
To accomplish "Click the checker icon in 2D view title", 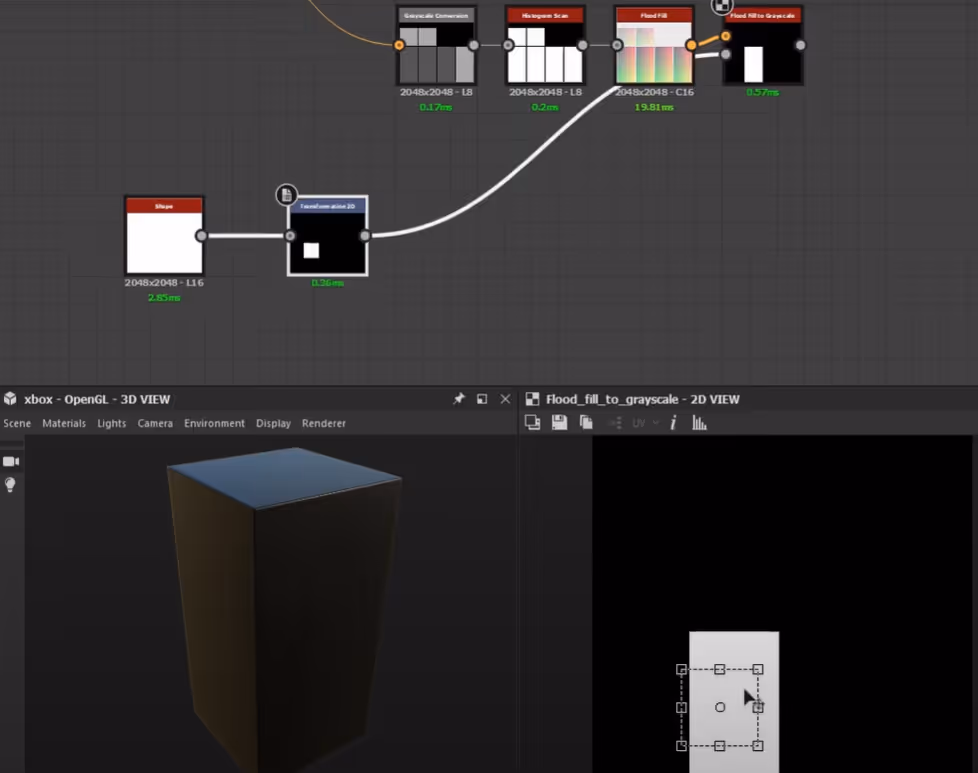I will (x=532, y=399).
